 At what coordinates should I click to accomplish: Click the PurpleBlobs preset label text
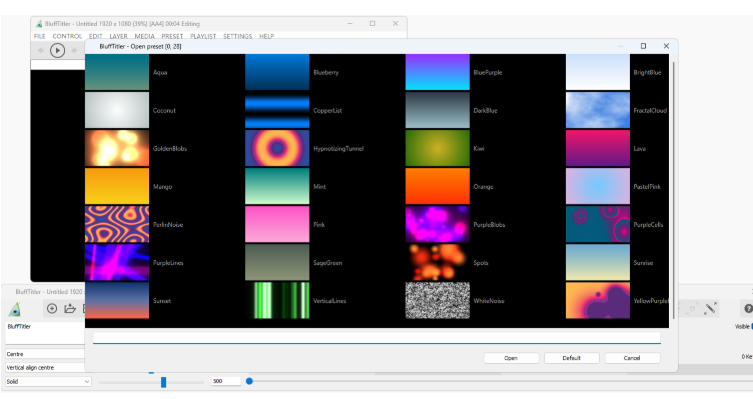point(489,225)
